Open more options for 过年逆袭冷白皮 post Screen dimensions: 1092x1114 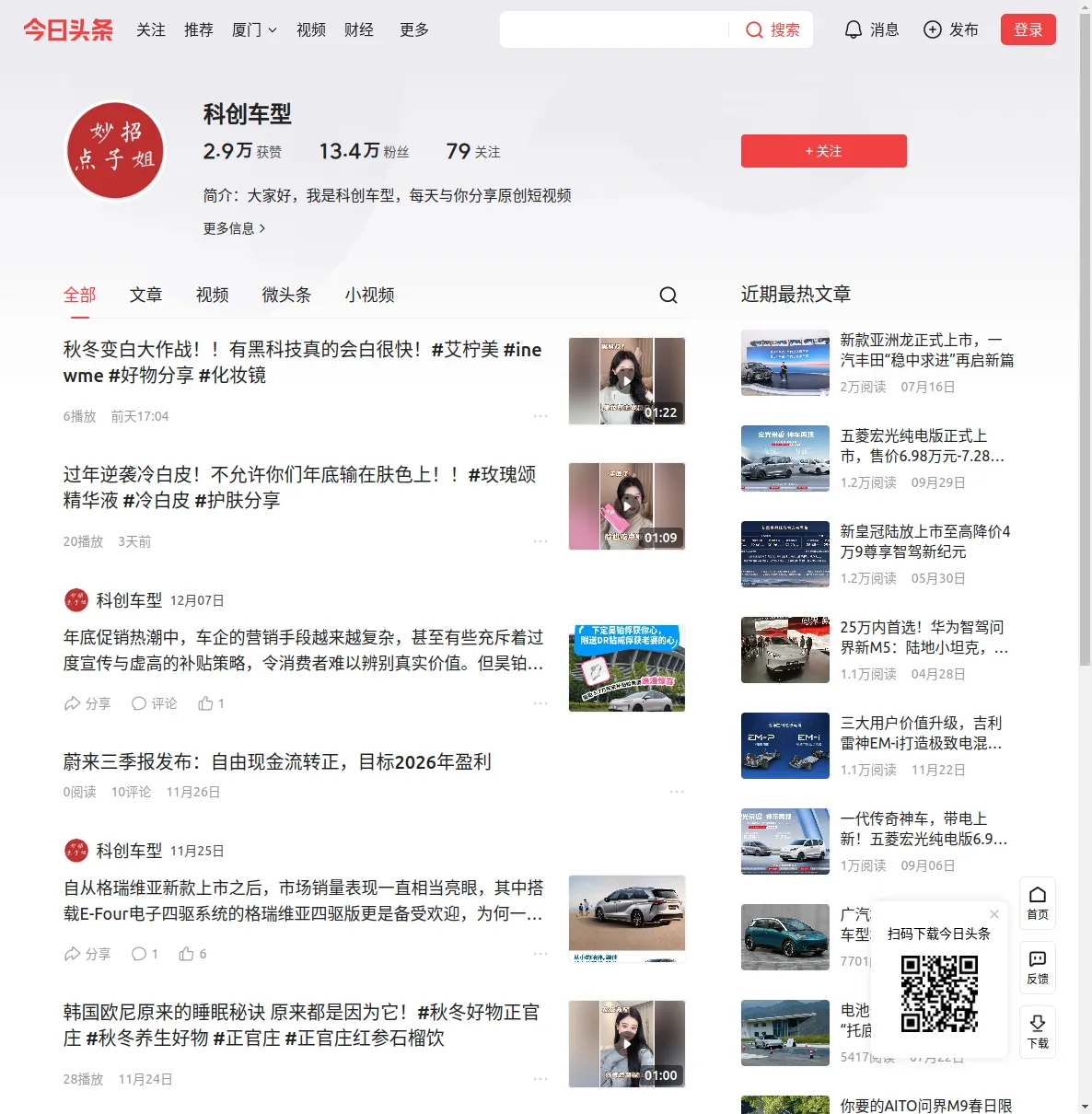[x=540, y=541]
